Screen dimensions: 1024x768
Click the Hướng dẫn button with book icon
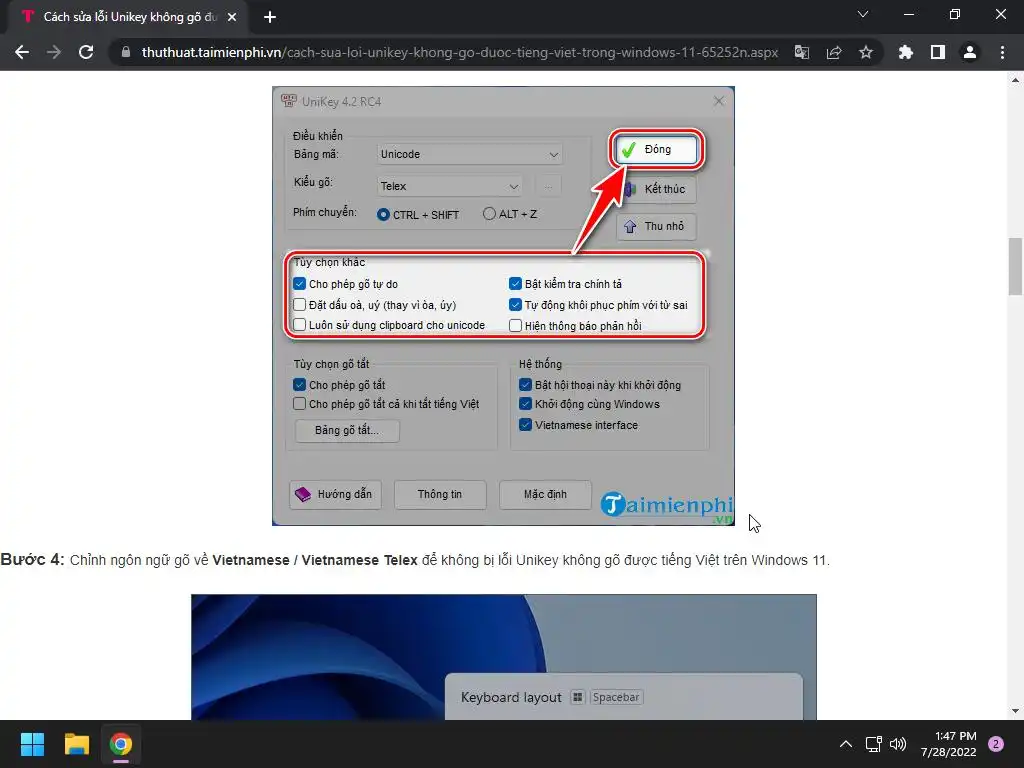(x=335, y=494)
